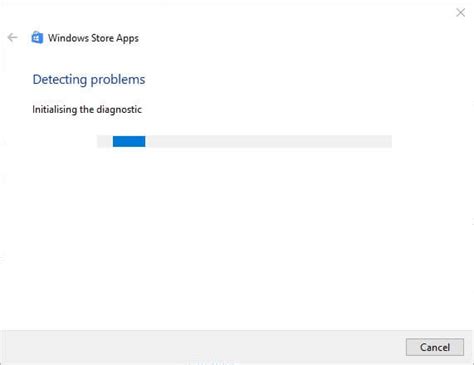
Task: Click the word Apps in the title
Action: 127,38
